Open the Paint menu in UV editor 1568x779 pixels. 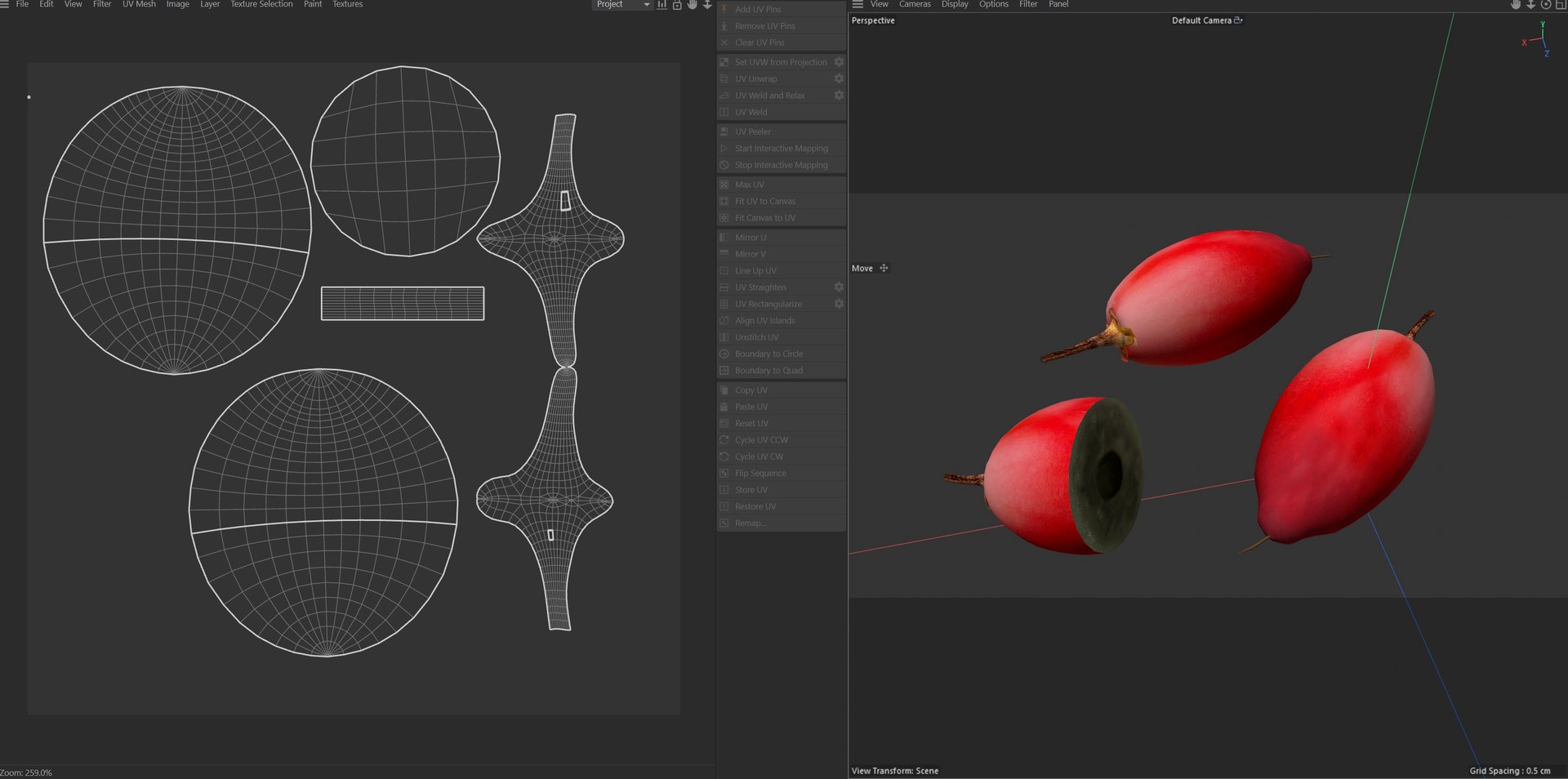313,4
